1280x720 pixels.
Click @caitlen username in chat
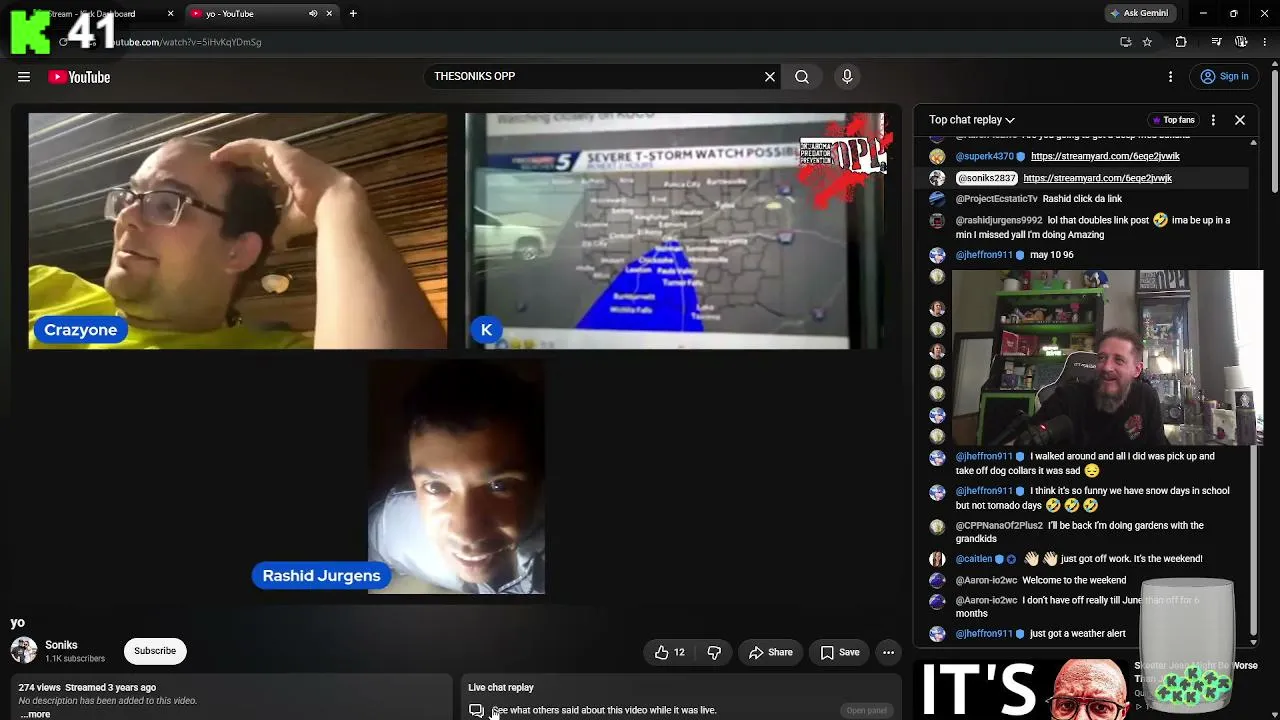(974, 559)
